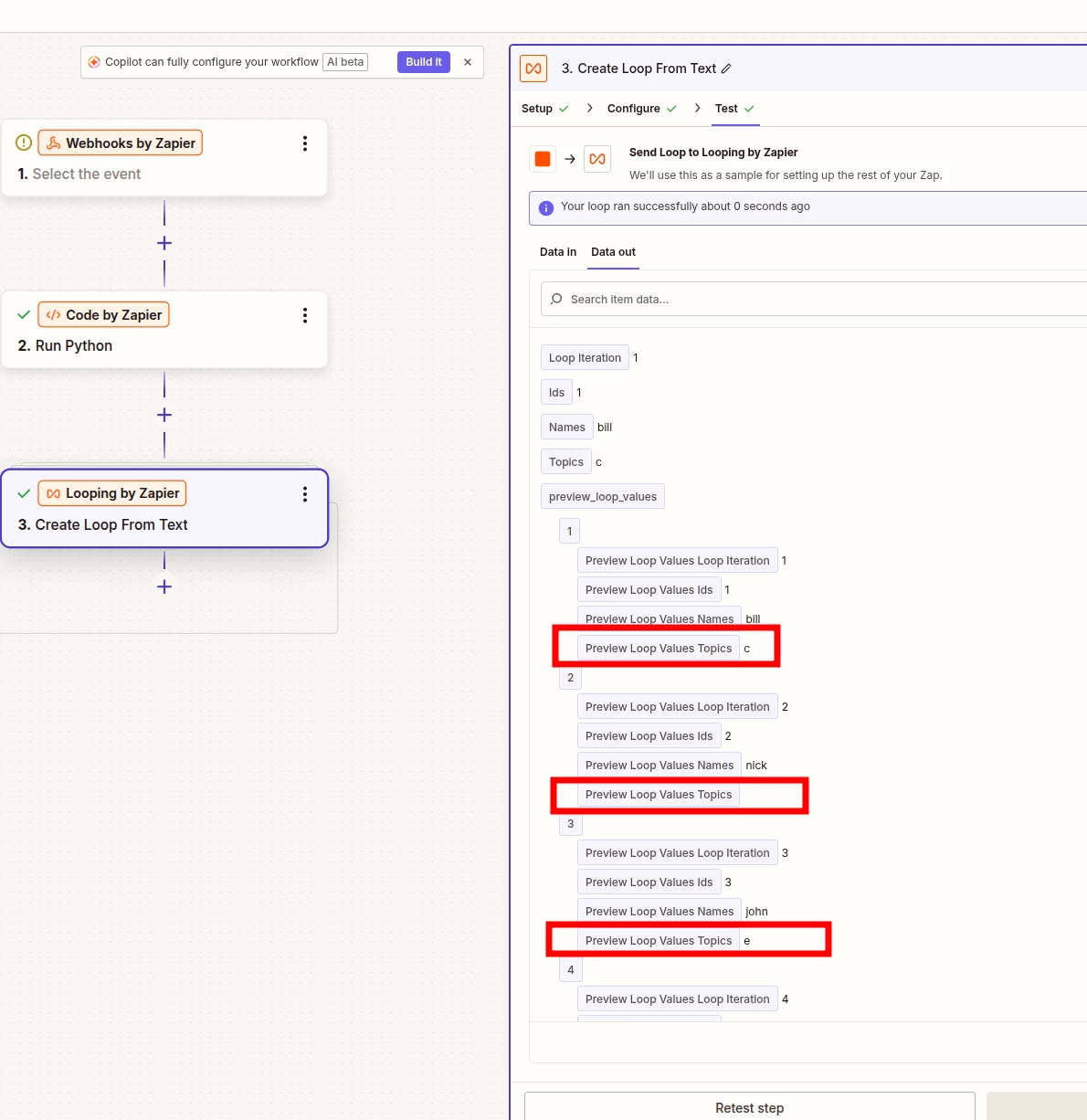The height and width of the screenshot is (1120, 1087).
Task: Select the Loop Iteration field
Action: [585, 358]
